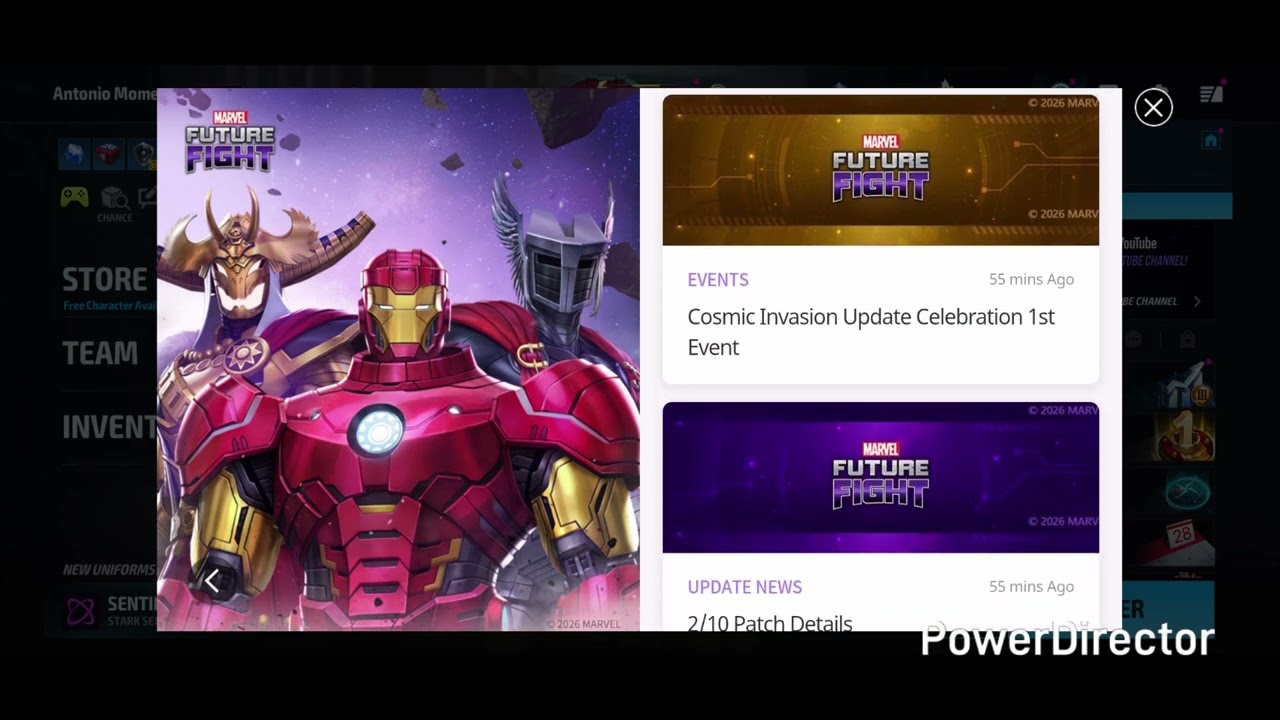Close the news popup with X
1280x720 pixels.
pos(1153,108)
